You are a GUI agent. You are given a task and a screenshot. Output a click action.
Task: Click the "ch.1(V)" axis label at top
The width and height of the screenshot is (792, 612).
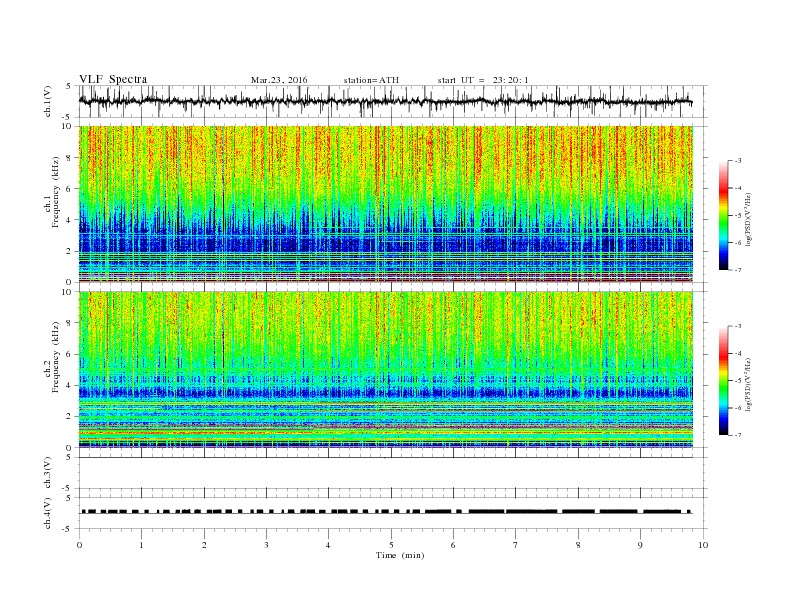48,100
